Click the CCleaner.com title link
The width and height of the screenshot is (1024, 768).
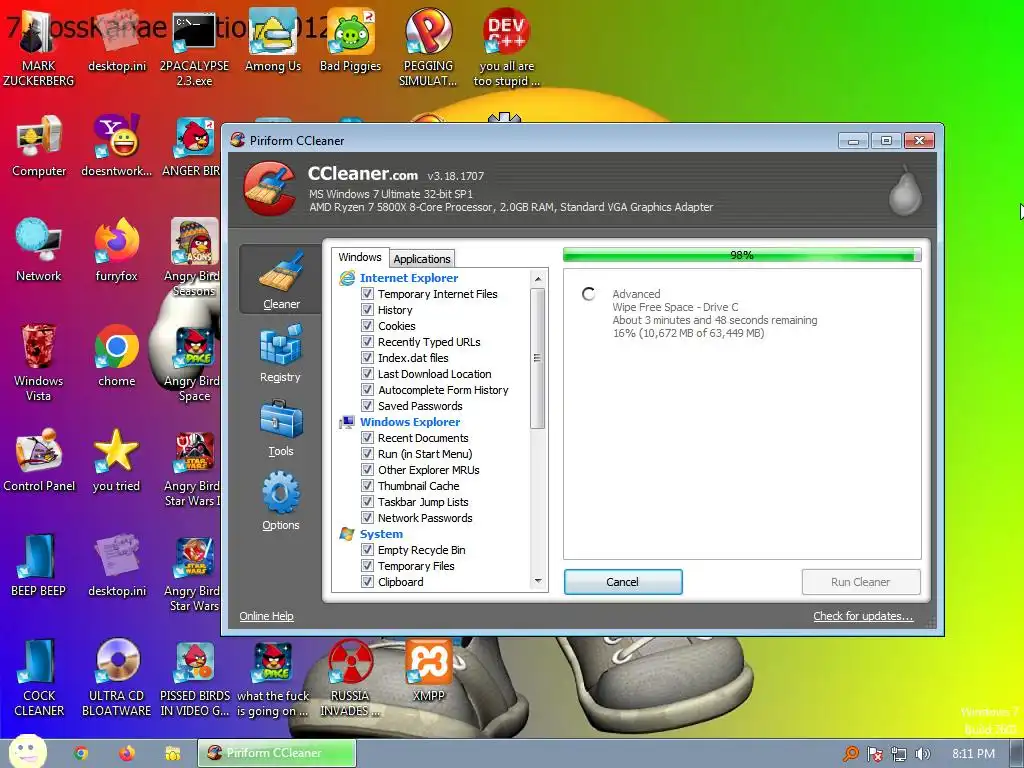(x=362, y=174)
